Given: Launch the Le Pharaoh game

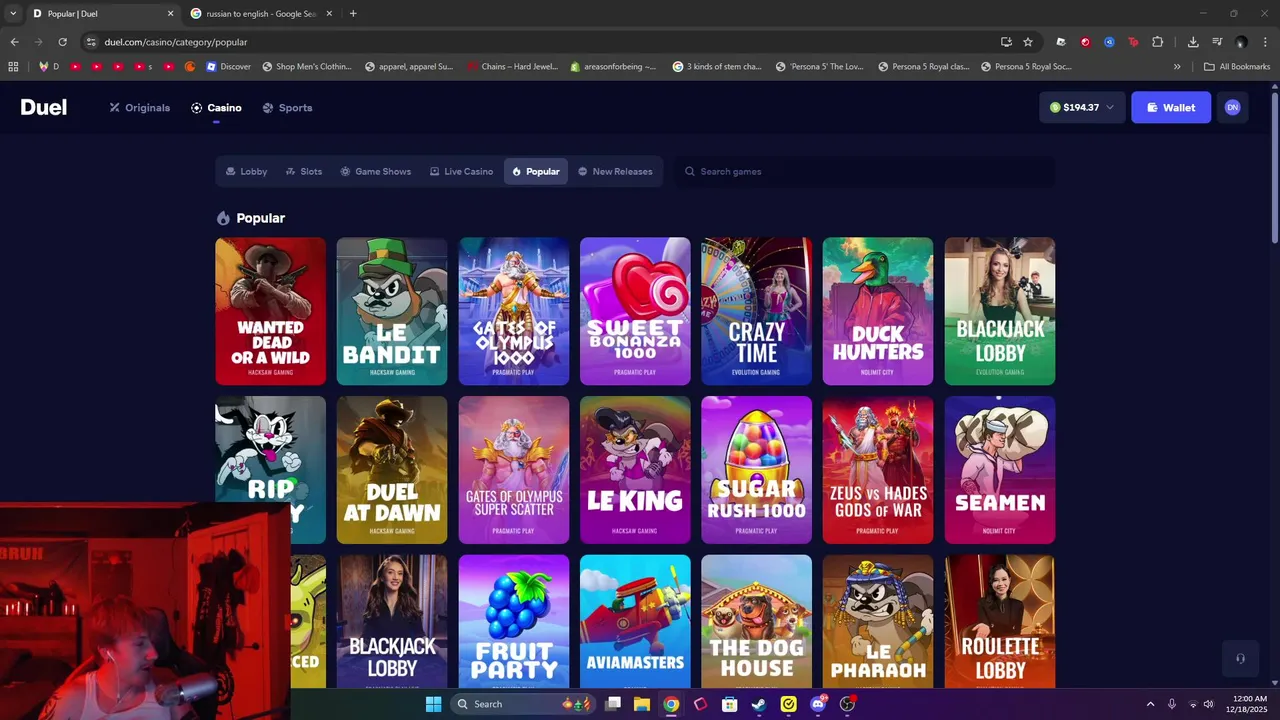Looking at the screenshot, I should click(878, 621).
